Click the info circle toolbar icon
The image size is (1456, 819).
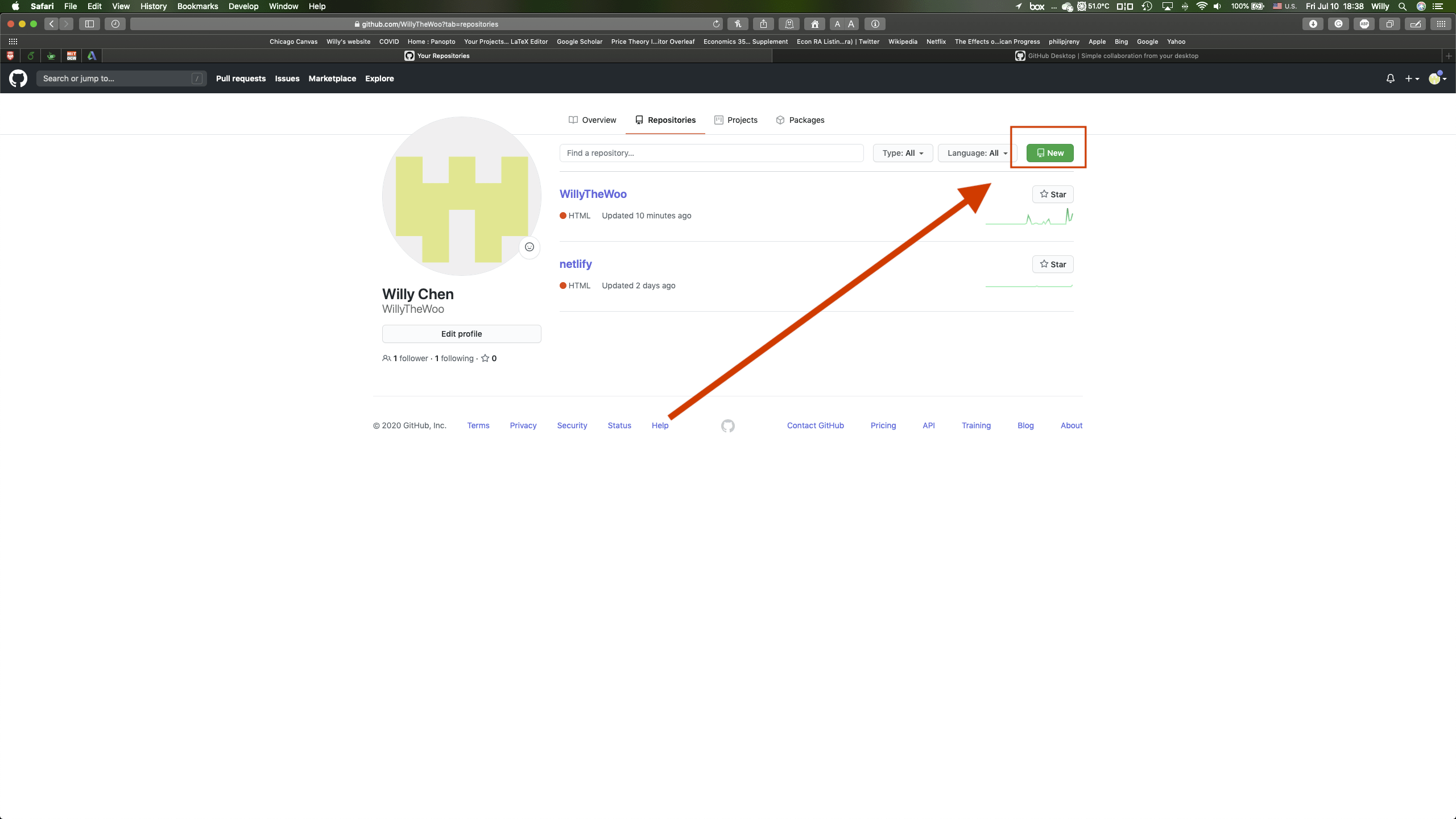coord(875,24)
